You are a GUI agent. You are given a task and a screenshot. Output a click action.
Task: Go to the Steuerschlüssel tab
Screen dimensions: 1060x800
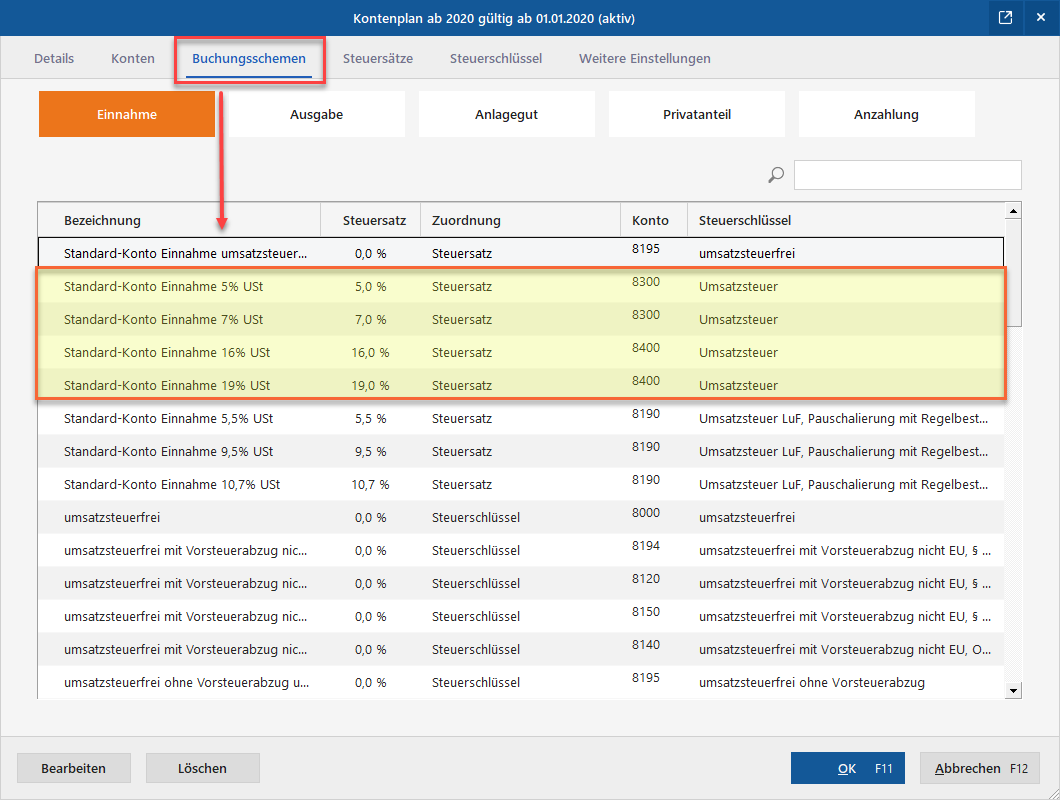pos(496,59)
